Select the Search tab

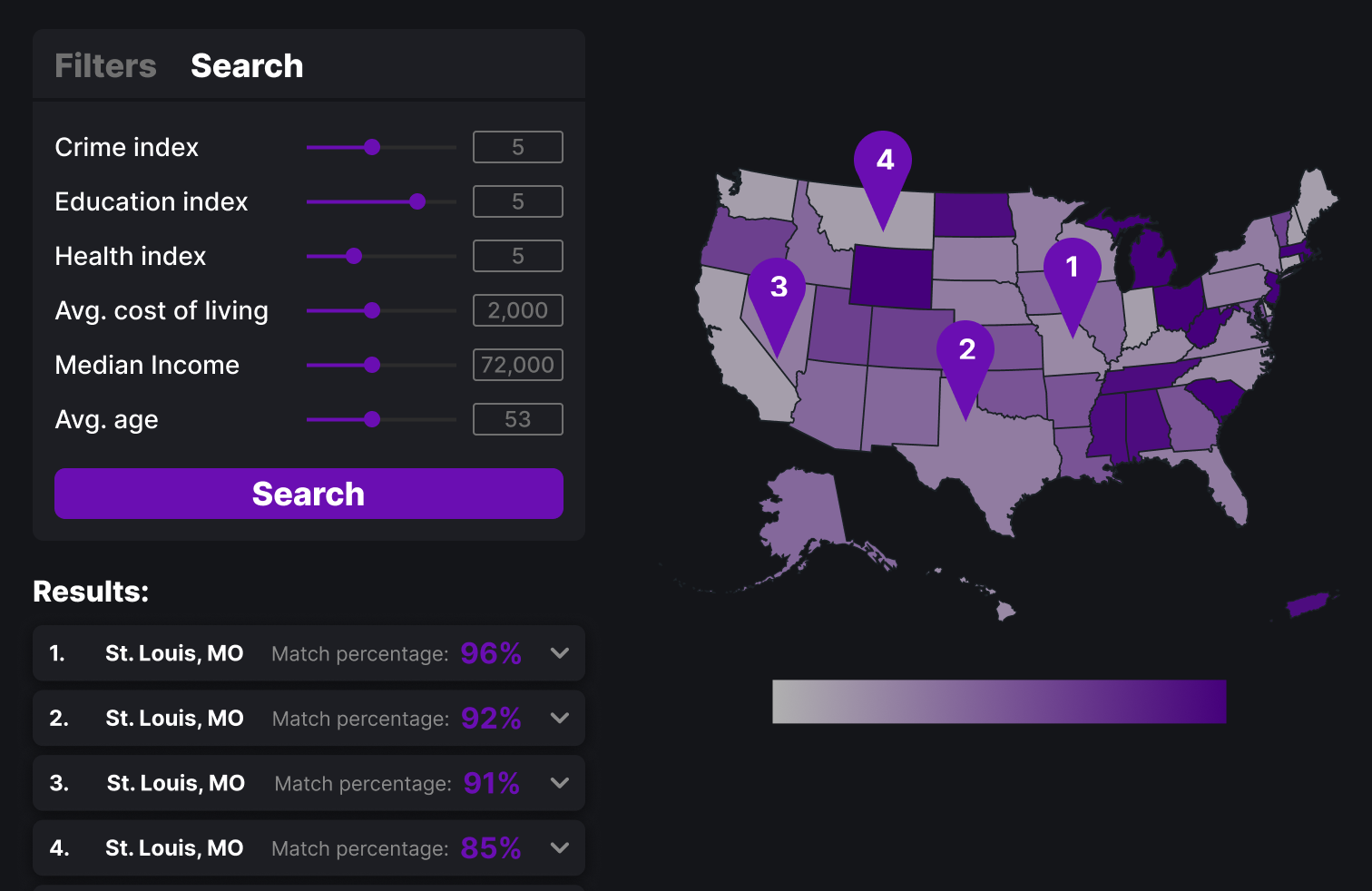point(247,66)
